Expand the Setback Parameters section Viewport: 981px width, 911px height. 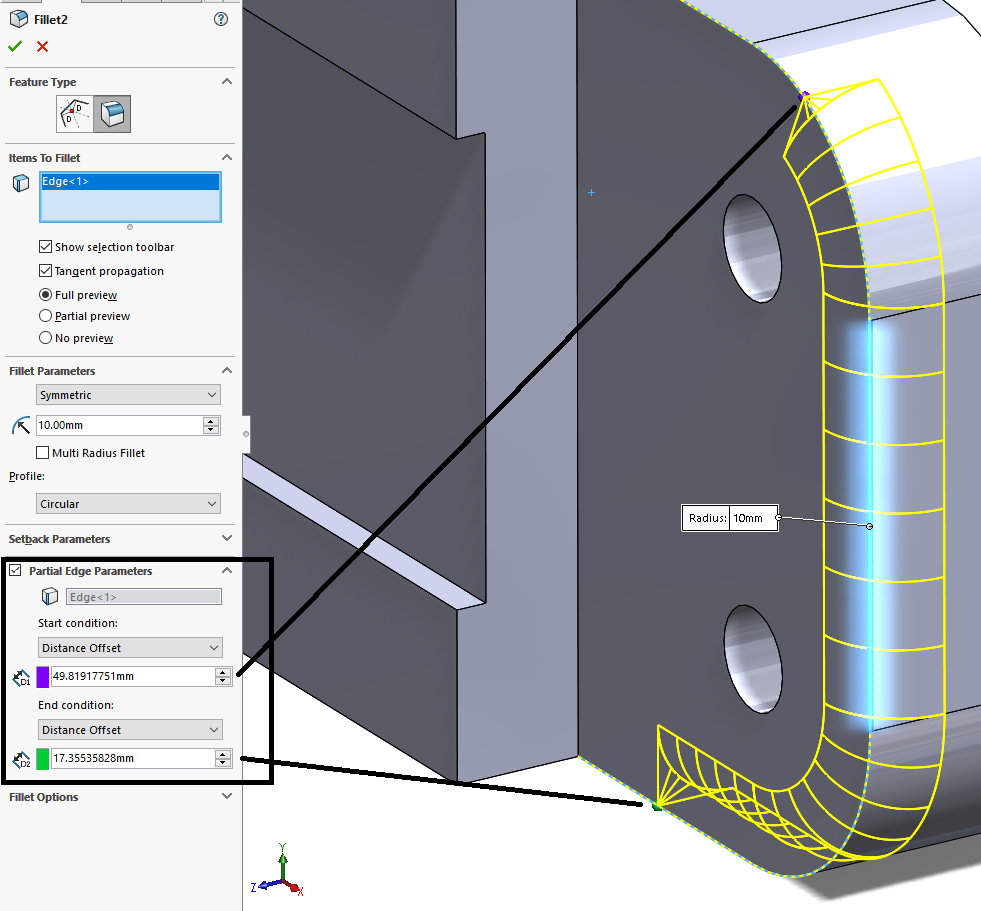pos(226,539)
